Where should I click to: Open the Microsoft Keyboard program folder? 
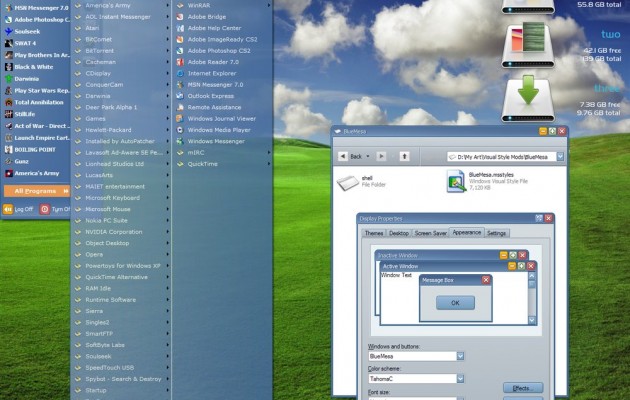click(x=122, y=198)
